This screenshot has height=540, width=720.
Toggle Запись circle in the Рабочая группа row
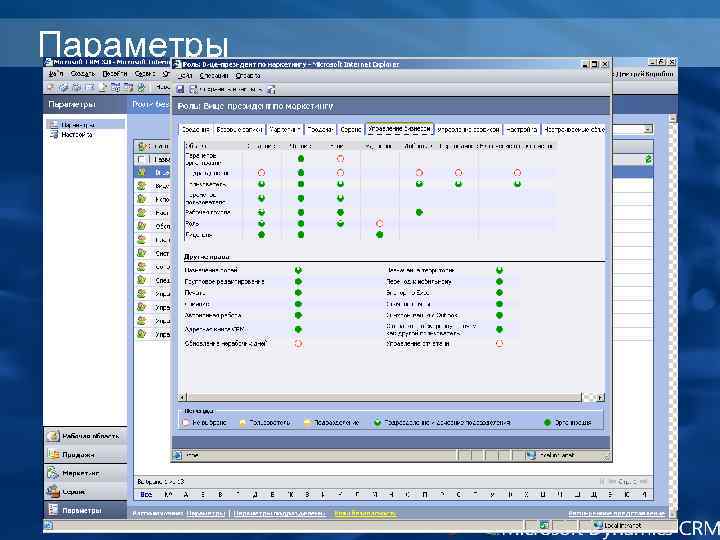point(340,212)
